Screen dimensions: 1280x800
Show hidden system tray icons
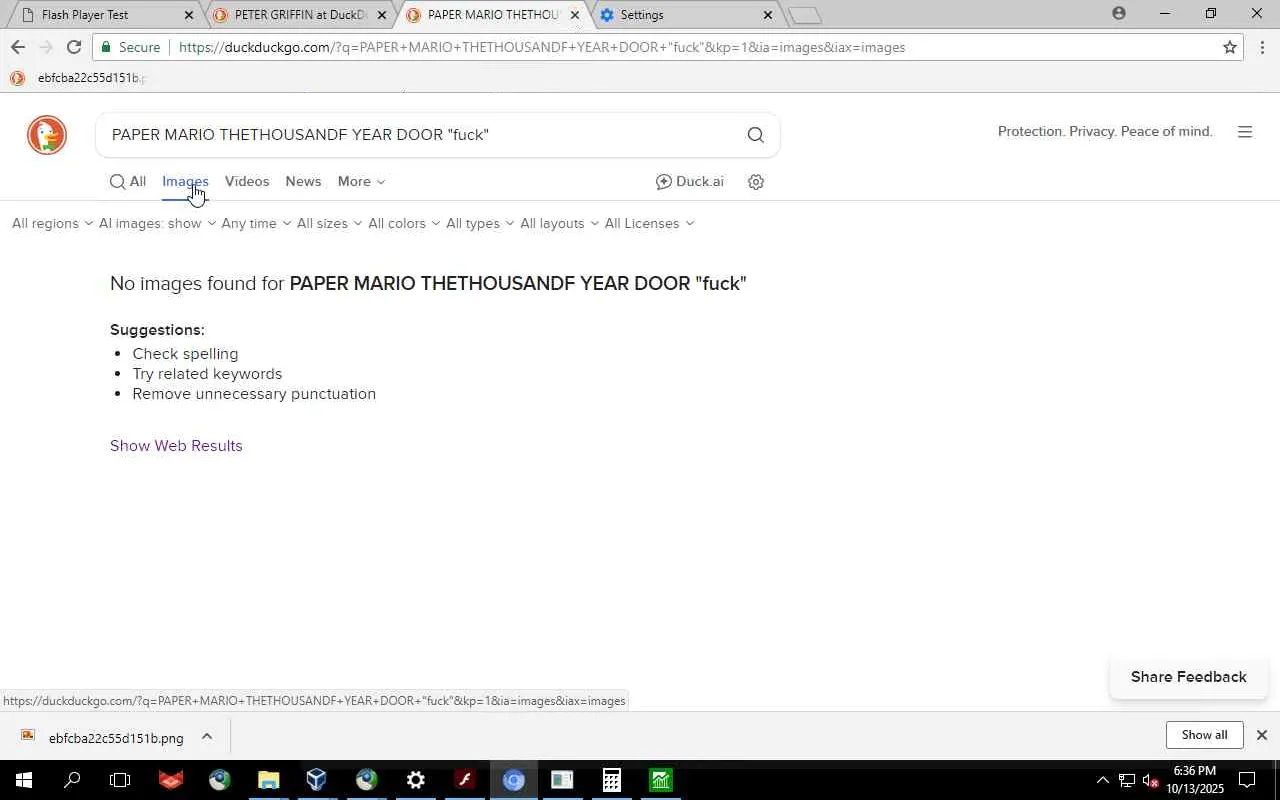[x=1103, y=780]
